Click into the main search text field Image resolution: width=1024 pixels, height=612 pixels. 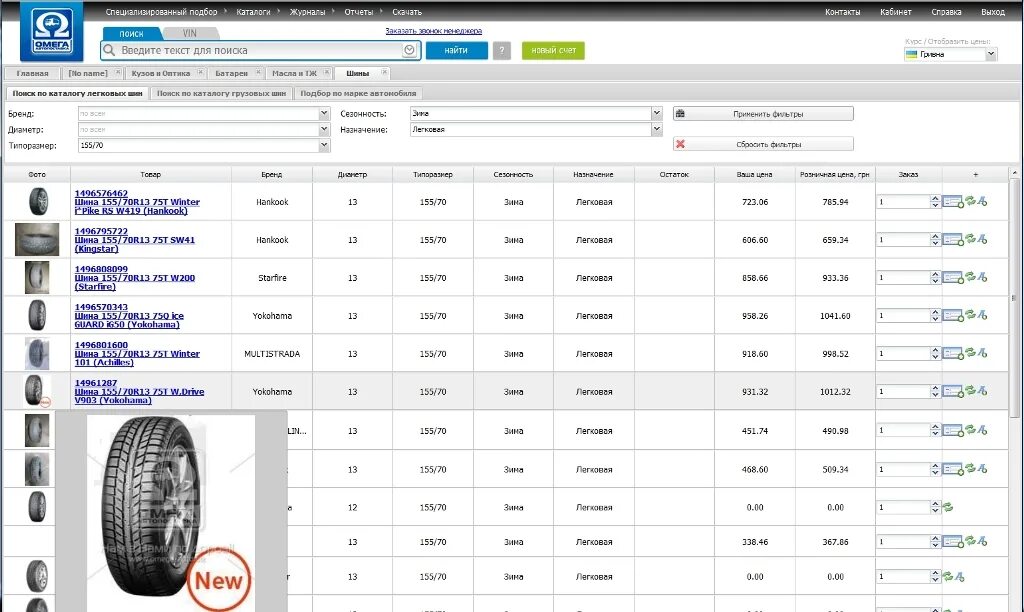261,50
